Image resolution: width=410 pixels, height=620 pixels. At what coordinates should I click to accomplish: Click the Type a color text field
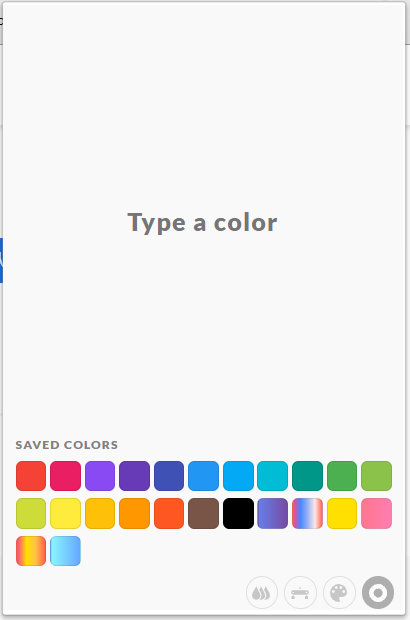tap(202, 222)
